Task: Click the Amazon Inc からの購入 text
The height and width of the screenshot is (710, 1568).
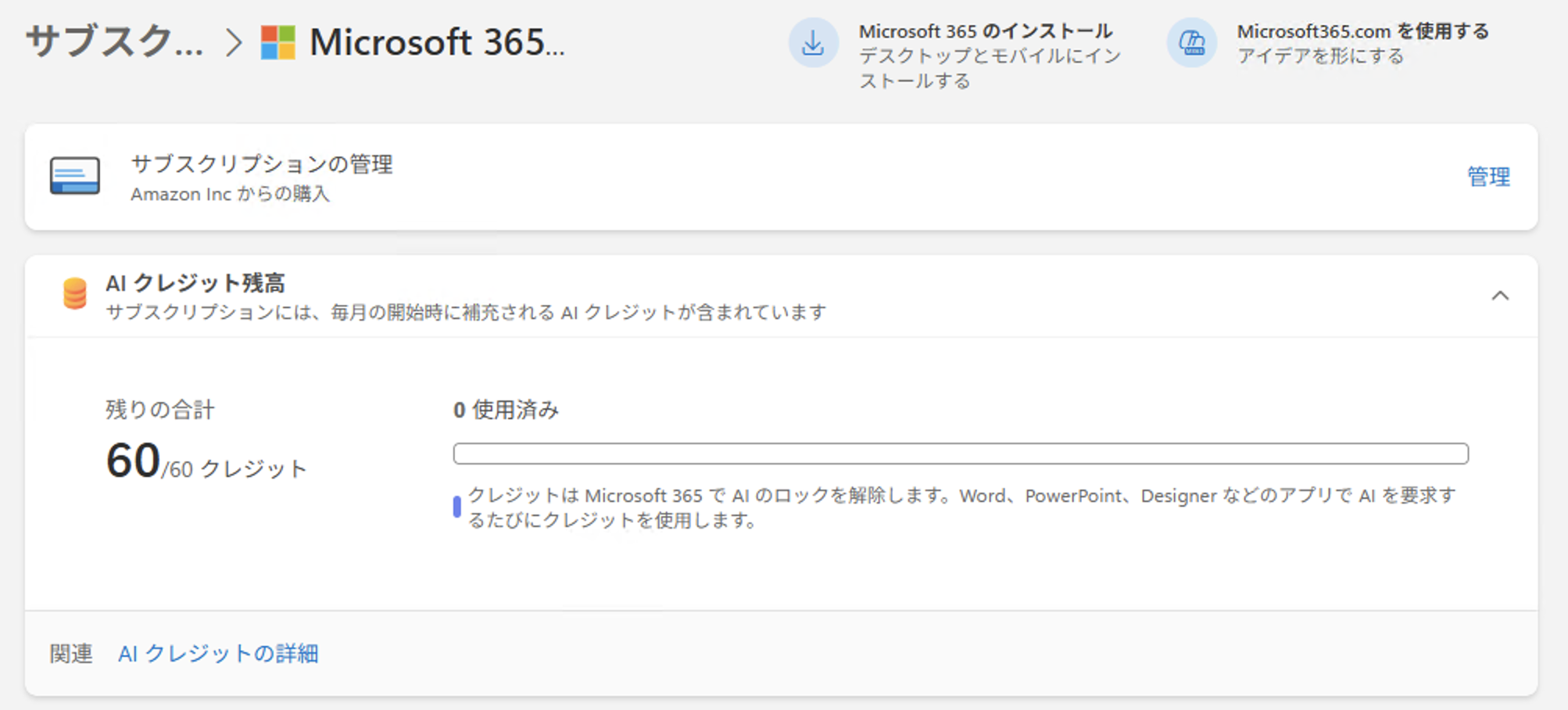Action: point(230,194)
